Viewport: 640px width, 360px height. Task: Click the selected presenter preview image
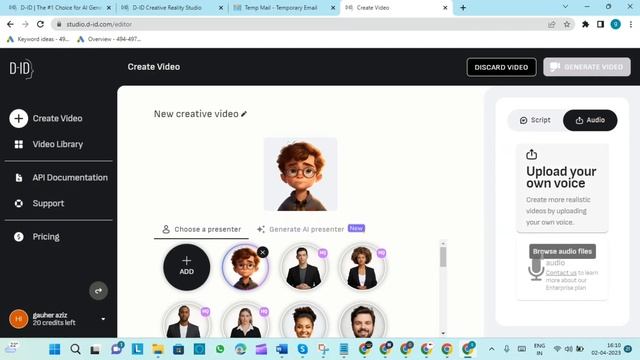coord(300,174)
